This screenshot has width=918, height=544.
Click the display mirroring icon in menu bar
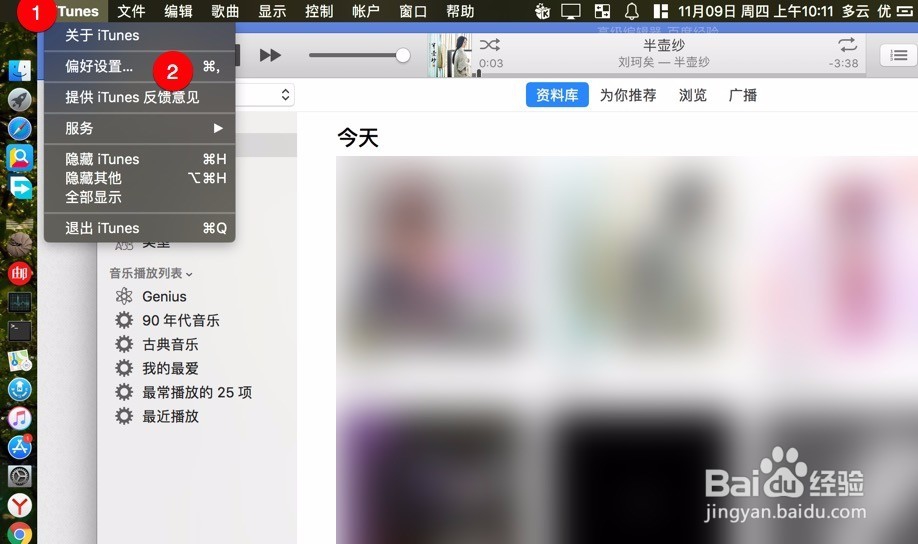(571, 11)
